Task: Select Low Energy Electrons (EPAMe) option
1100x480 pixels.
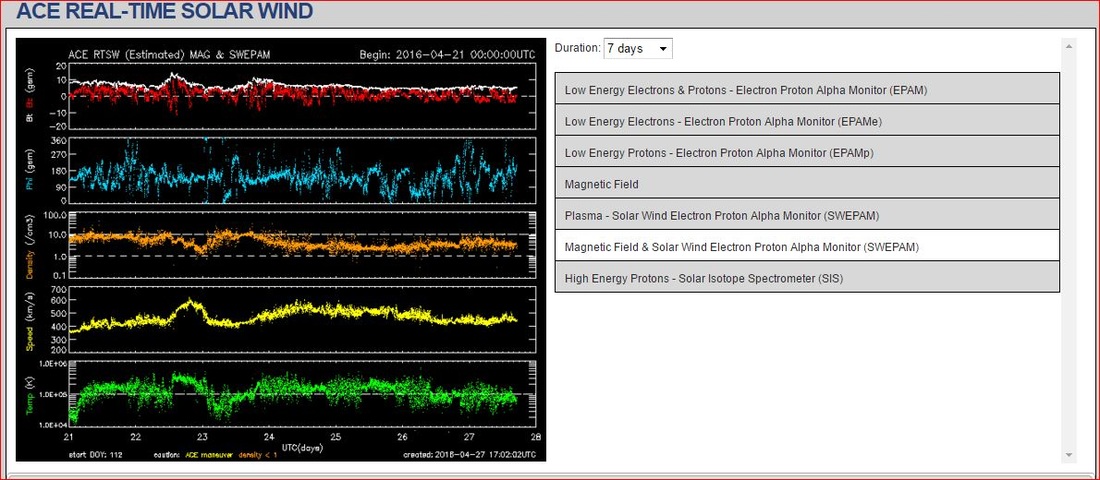Action: [807, 121]
